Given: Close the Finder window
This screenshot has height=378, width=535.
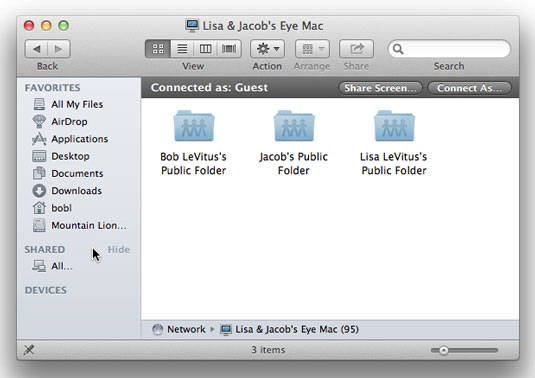Looking at the screenshot, I should (x=29, y=25).
